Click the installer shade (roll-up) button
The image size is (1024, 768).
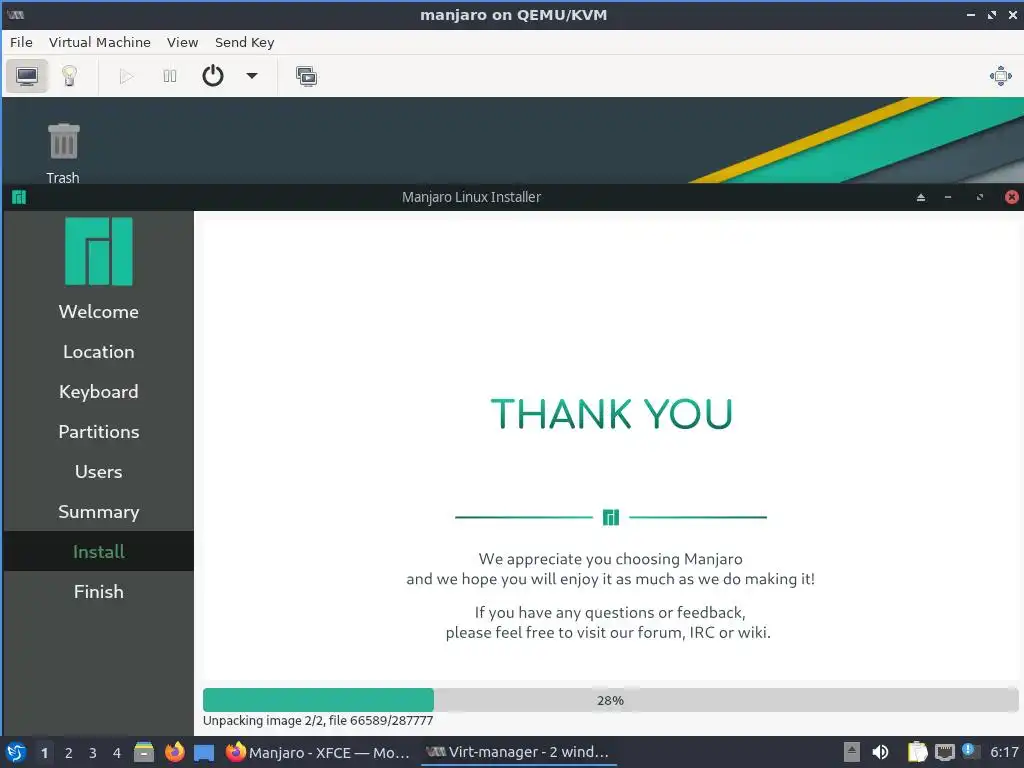pos(921,197)
